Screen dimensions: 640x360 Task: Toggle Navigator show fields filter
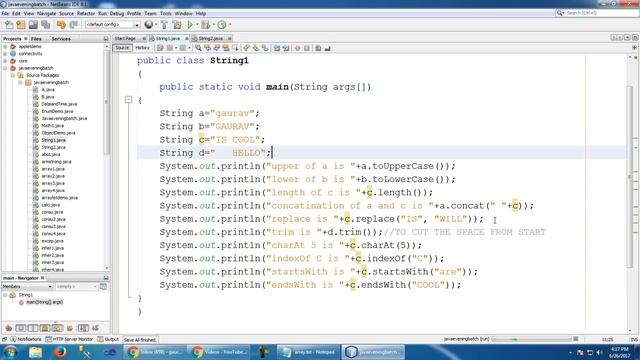21,328
